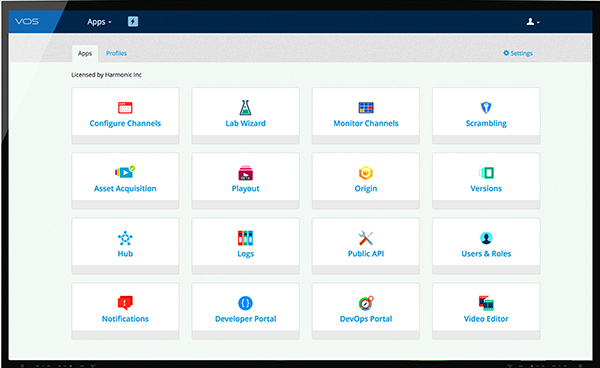Image resolution: width=600 pixels, height=368 pixels.
Task: Click the Settings gear icon
Action: 506,53
